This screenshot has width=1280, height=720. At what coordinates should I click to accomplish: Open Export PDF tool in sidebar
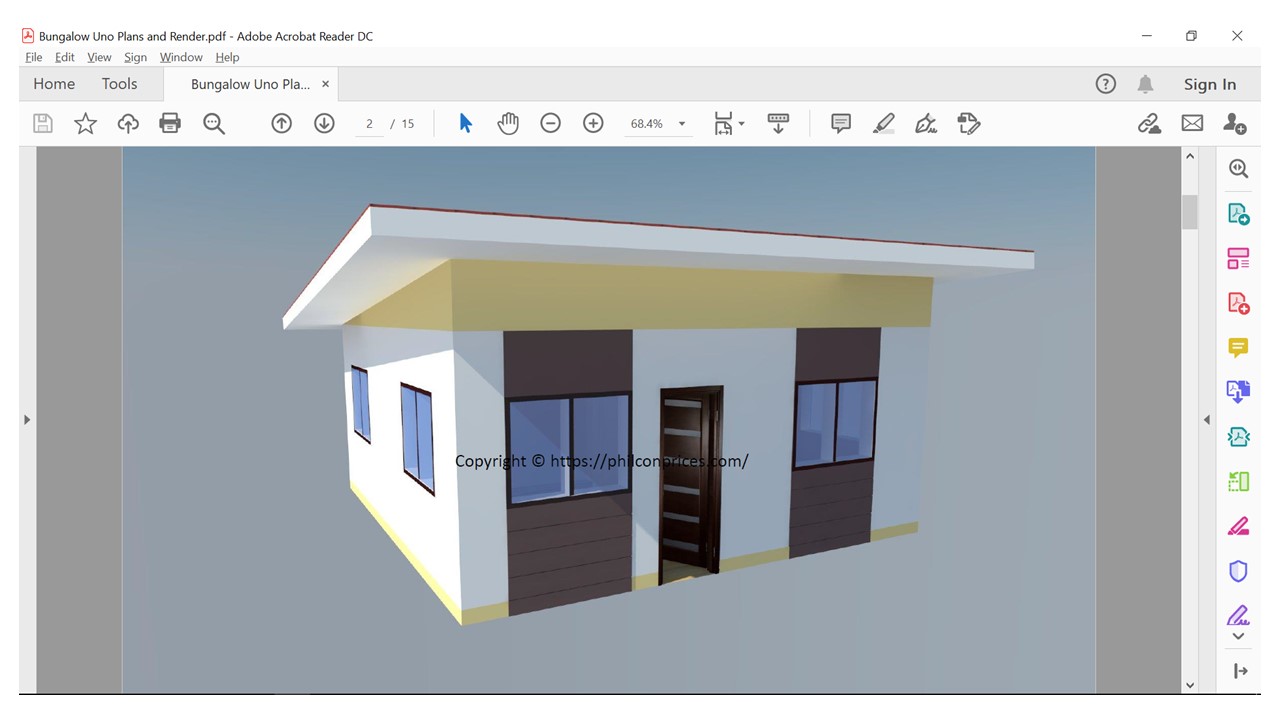(x=1238, y=214)
